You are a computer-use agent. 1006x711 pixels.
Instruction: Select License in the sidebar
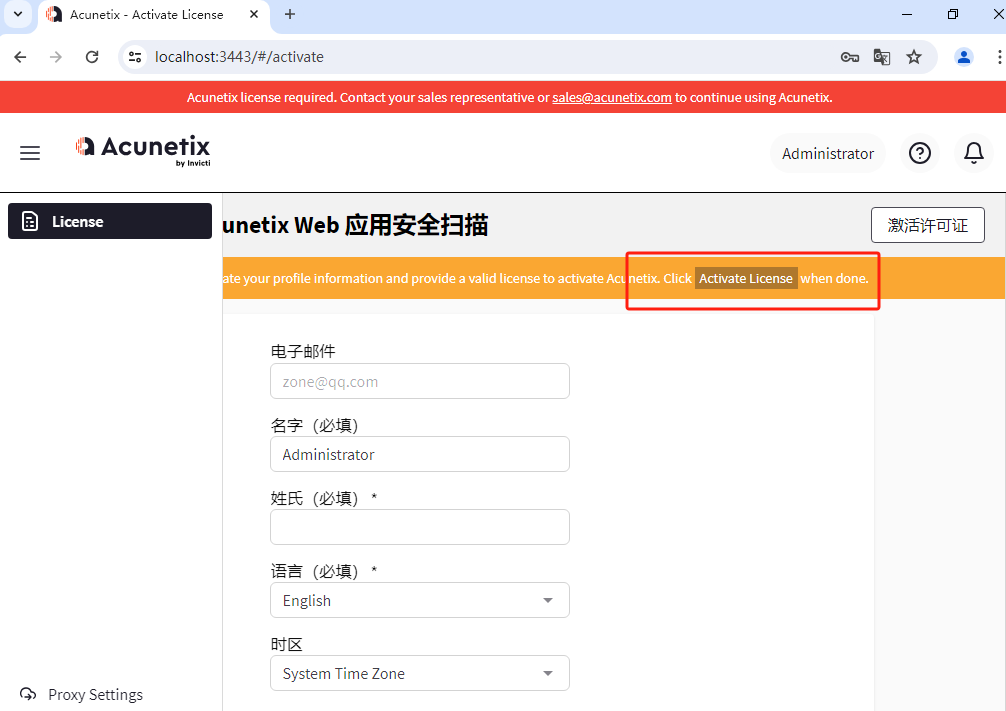click(x=110, y=221)
